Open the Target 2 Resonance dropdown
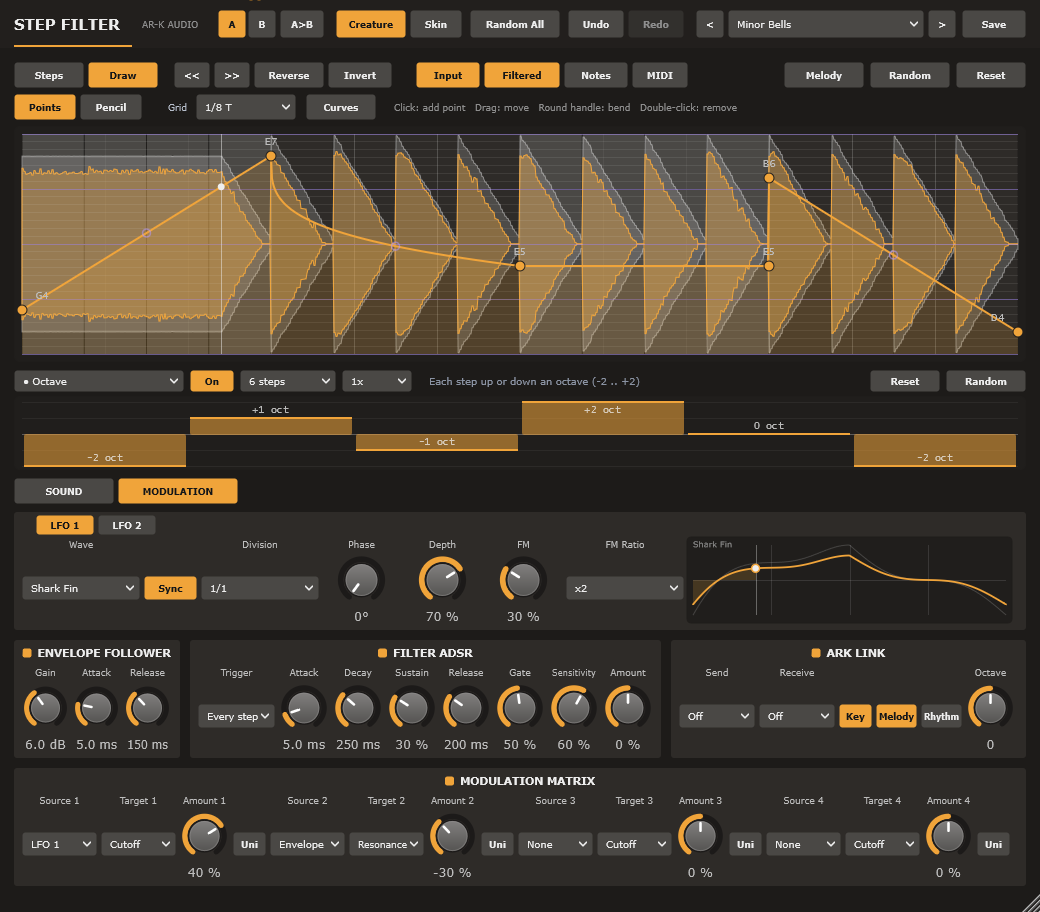 point(386,844)
